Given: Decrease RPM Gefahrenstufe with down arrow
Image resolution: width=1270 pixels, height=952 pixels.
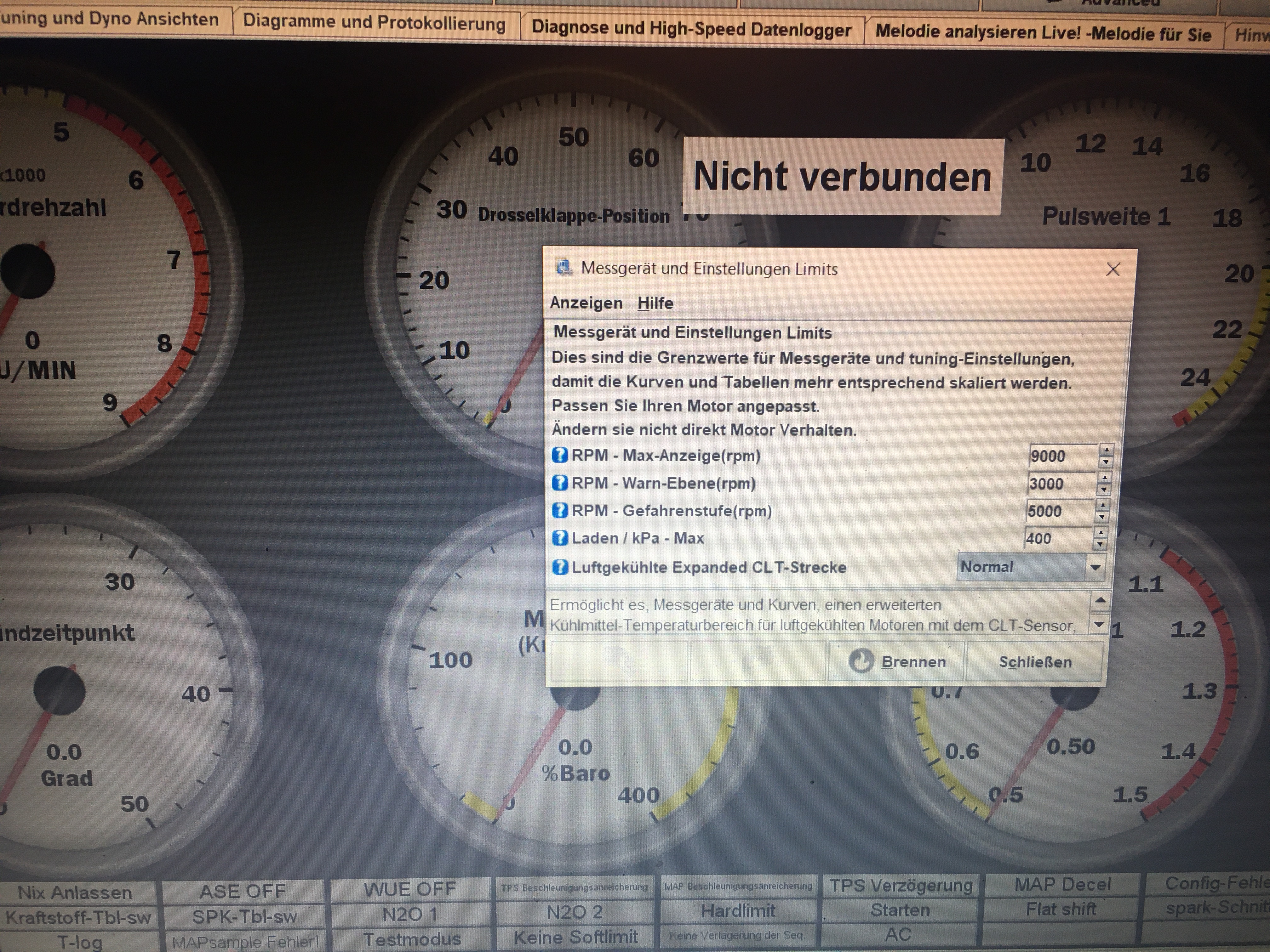Looking at the screenshot, I should tap(1102, 517).
